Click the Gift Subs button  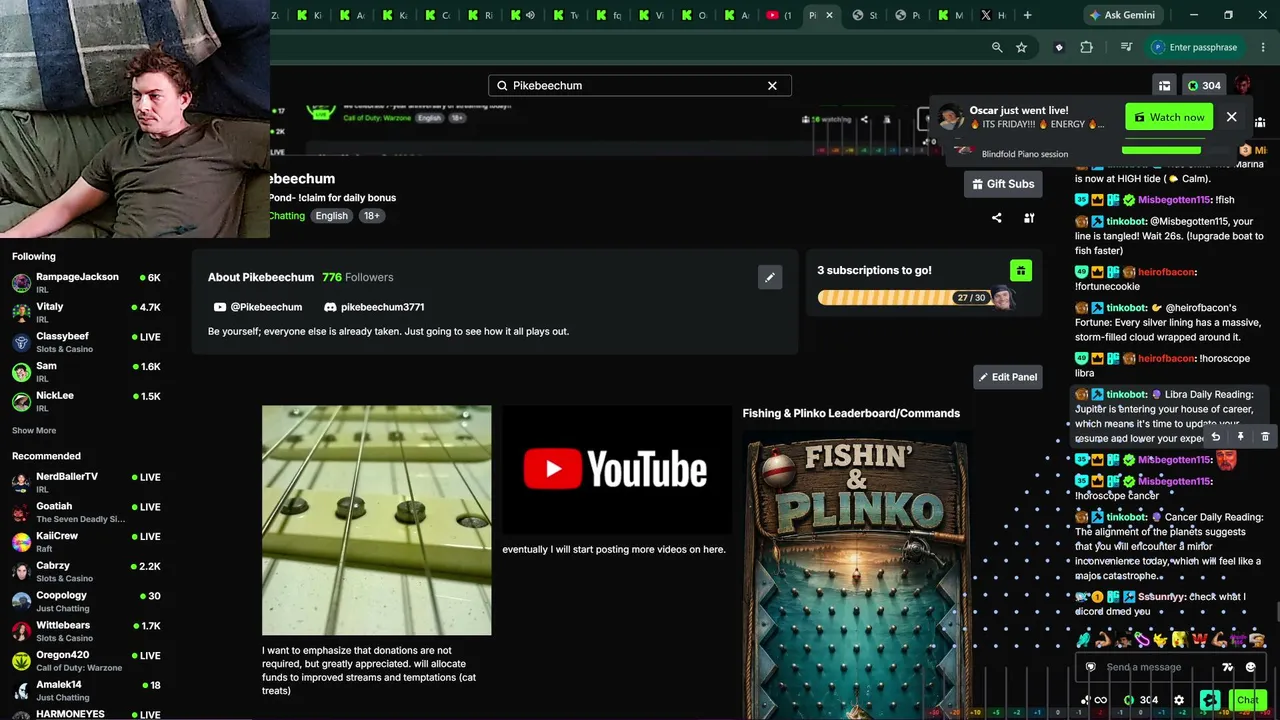[x=1003, y=184]
